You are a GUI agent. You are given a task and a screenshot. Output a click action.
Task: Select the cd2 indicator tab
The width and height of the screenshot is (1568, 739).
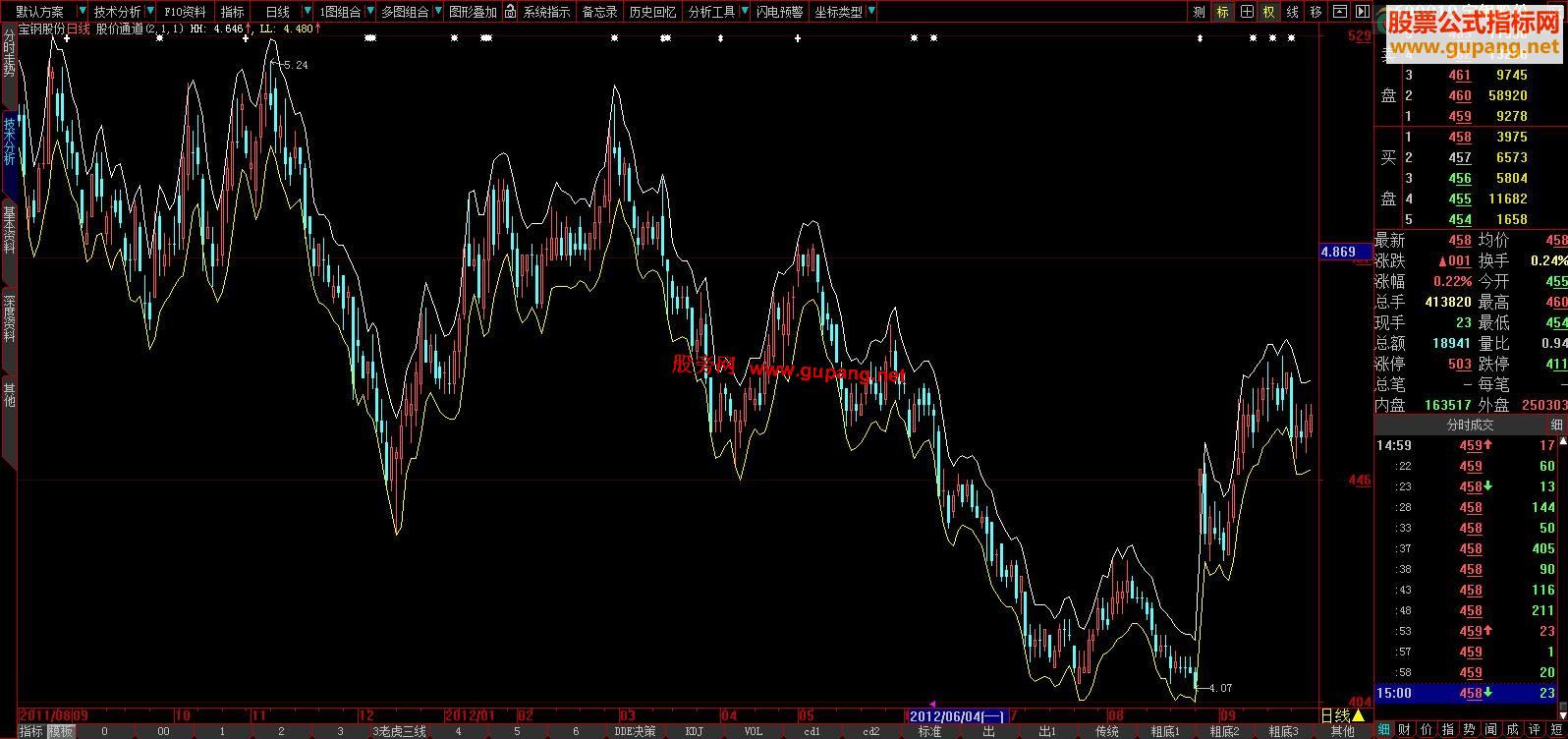871,731
